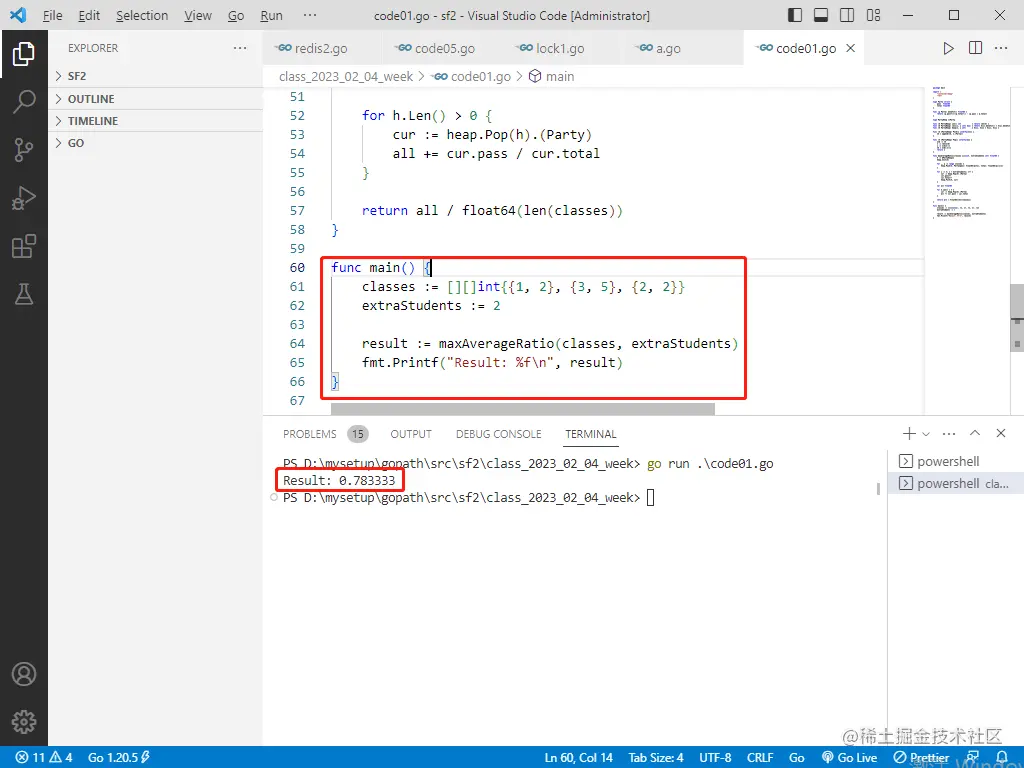Open the Edit menu
The height and width of the screenshot is (768, 1024).
tap(89, 15)
